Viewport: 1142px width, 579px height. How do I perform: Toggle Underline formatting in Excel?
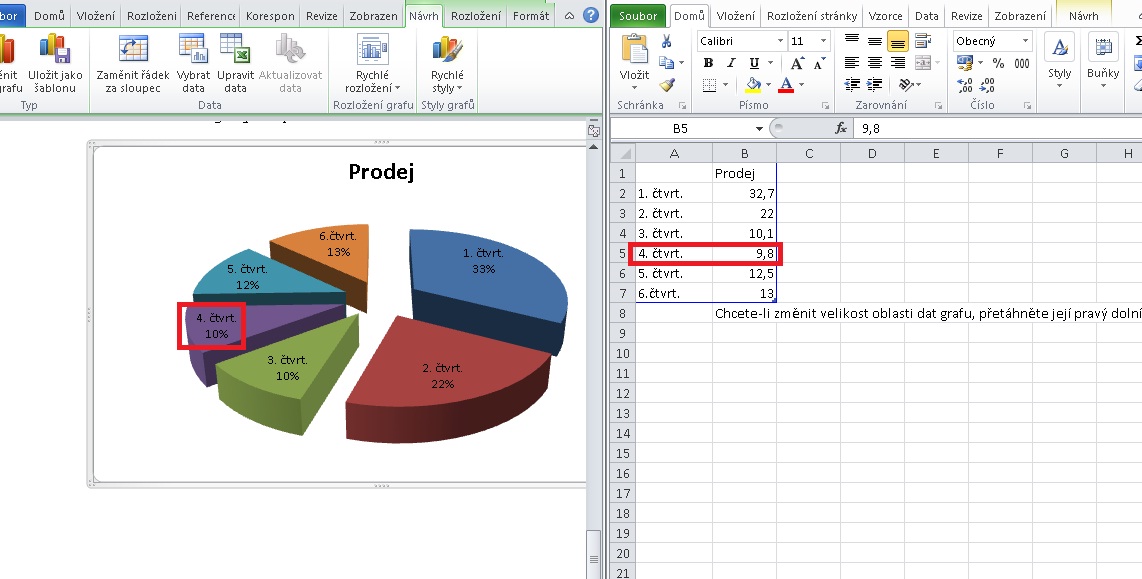coord(755,63)
